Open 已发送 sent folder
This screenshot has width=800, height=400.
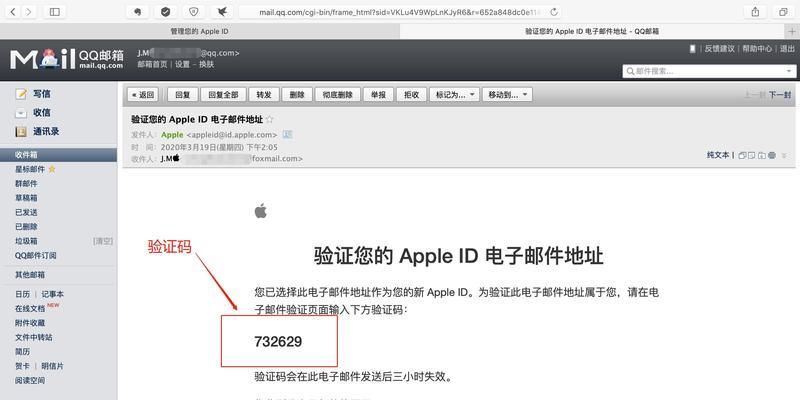pyautogui.click(x=26, y=212)
